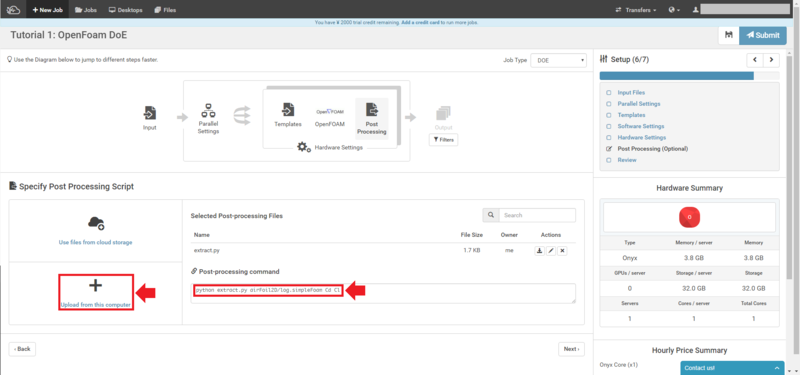The image size is (800, 375).
Task: Open the output Filters button
Action: click(443, 139)
